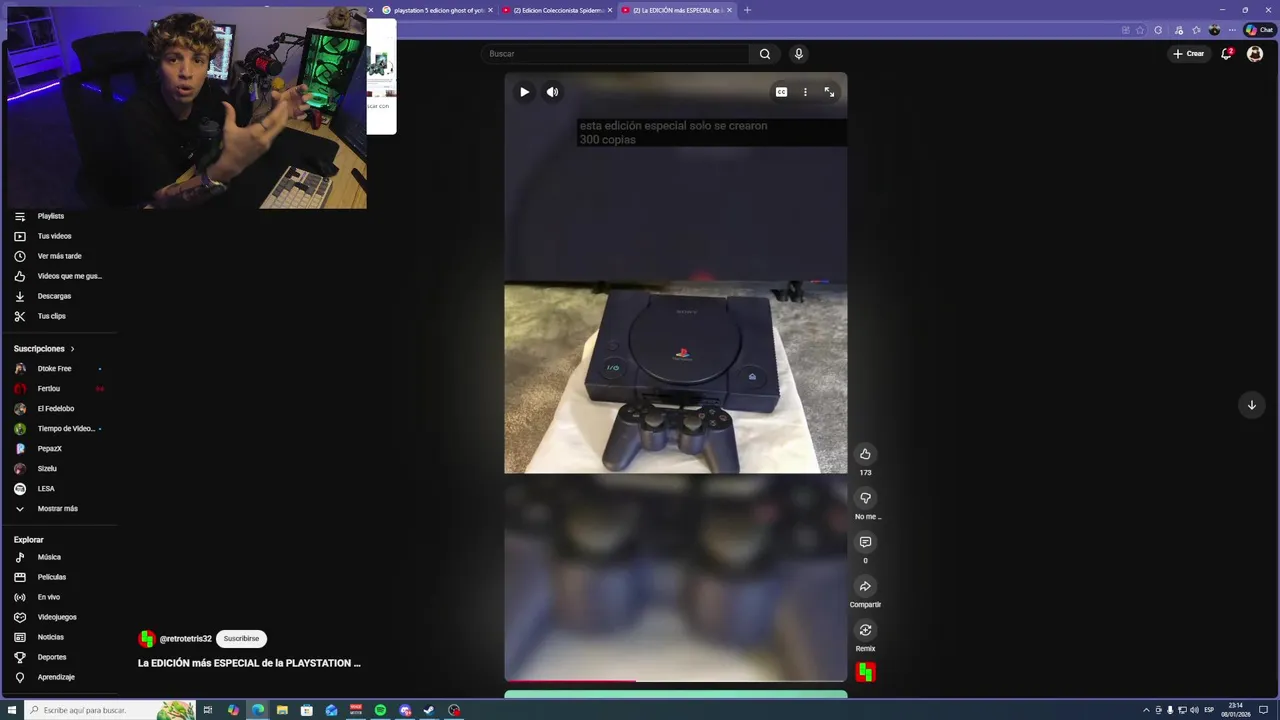This screenshot has height=720, width=1280.
Task: Go to next Short with down arrow
Action: [1251, 405]
